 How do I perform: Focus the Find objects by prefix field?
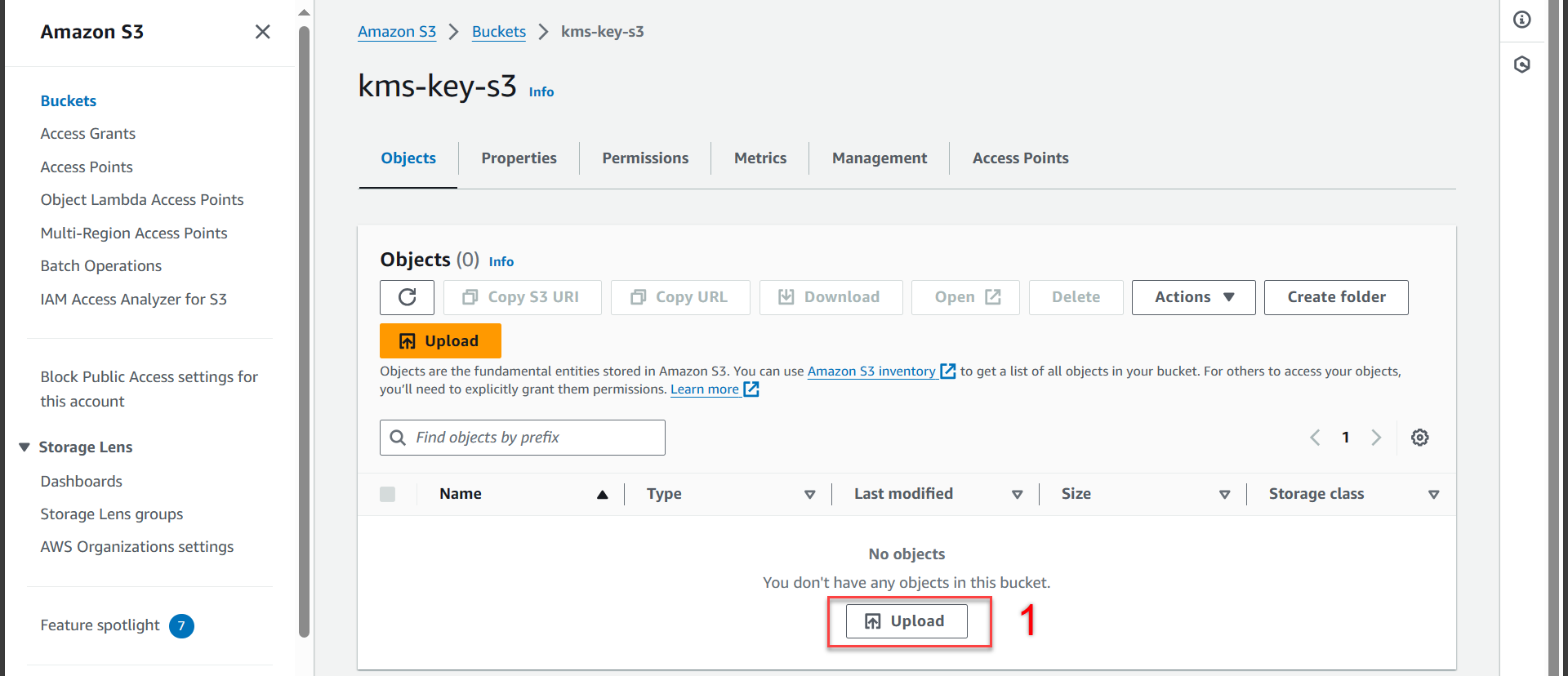tap(523, 438)
